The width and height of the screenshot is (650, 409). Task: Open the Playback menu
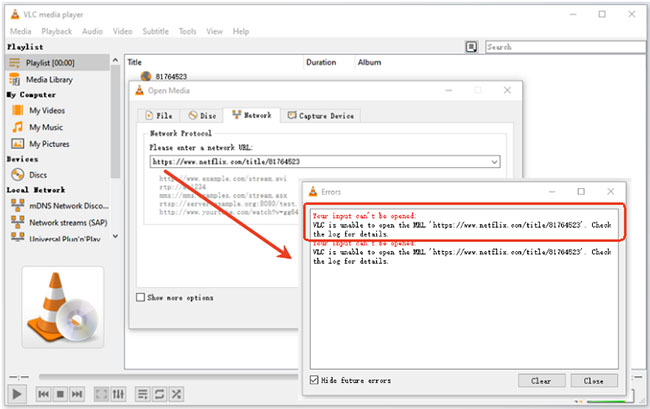tap(56, 31)
